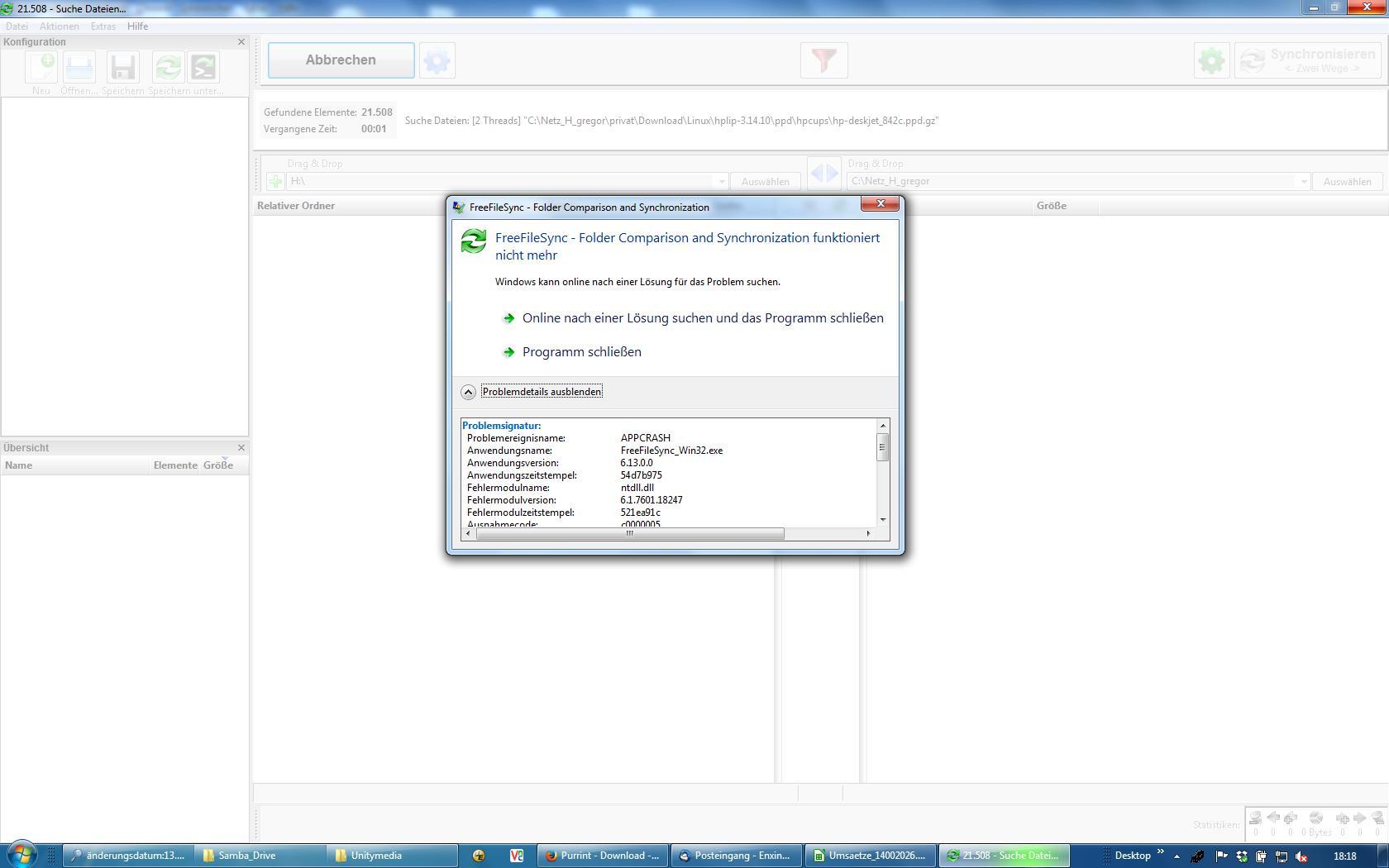The width and height of the screenshot is (1389, 868).
Task: Click scroll down arrow in problem details
Action: point(883,520)
